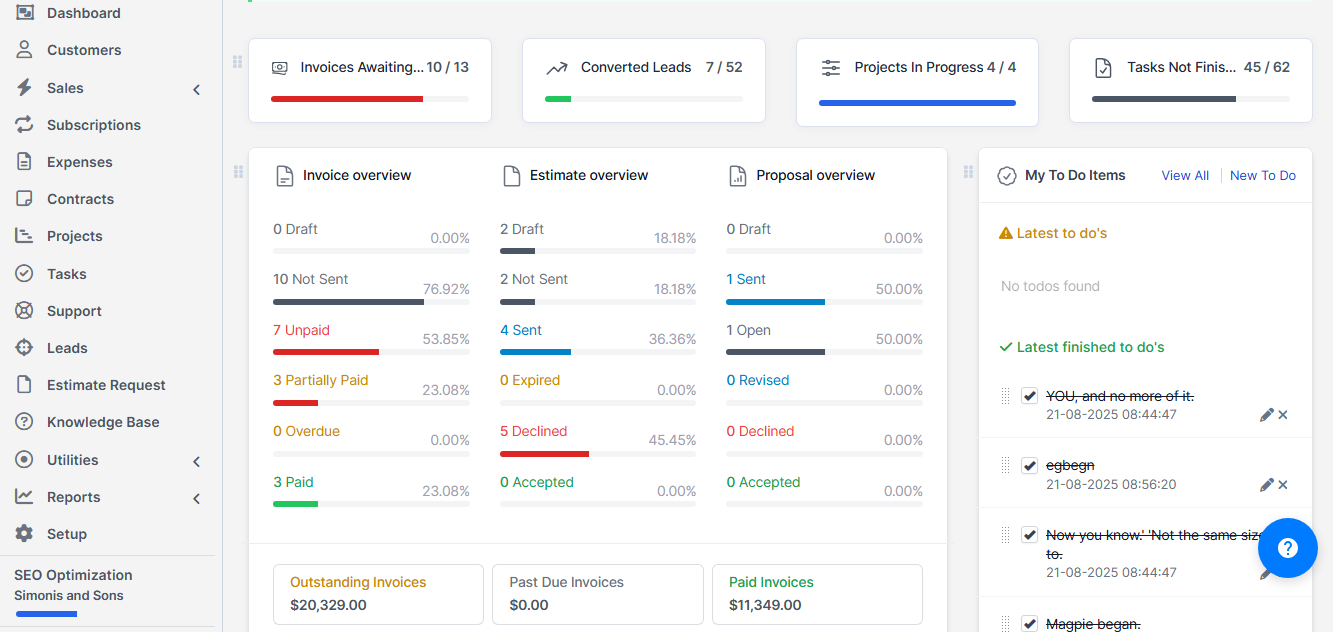
Task: Click the Invoices Awaiting red progress bar
Action: (347, 99)
